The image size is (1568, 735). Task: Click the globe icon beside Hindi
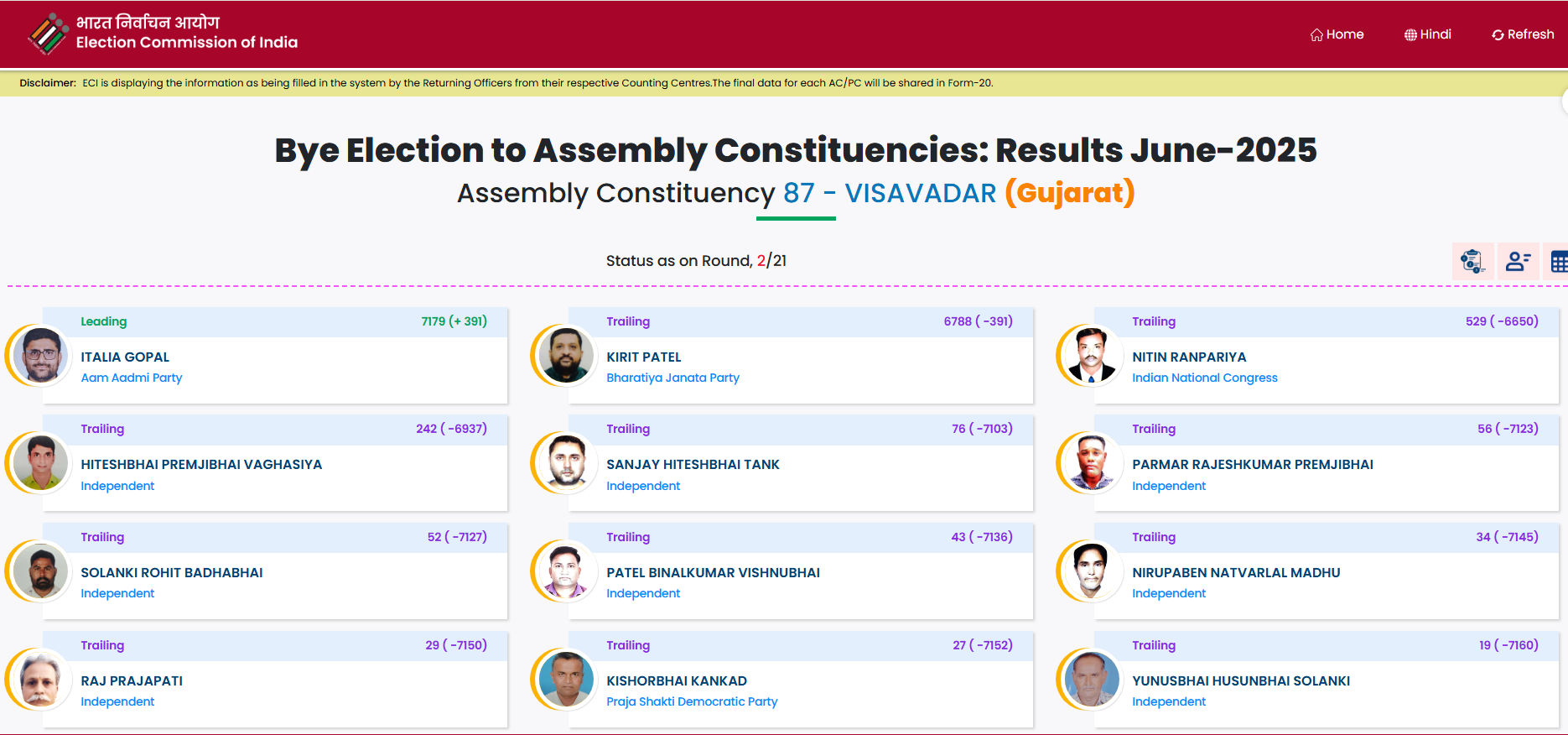coord(1410,35)
